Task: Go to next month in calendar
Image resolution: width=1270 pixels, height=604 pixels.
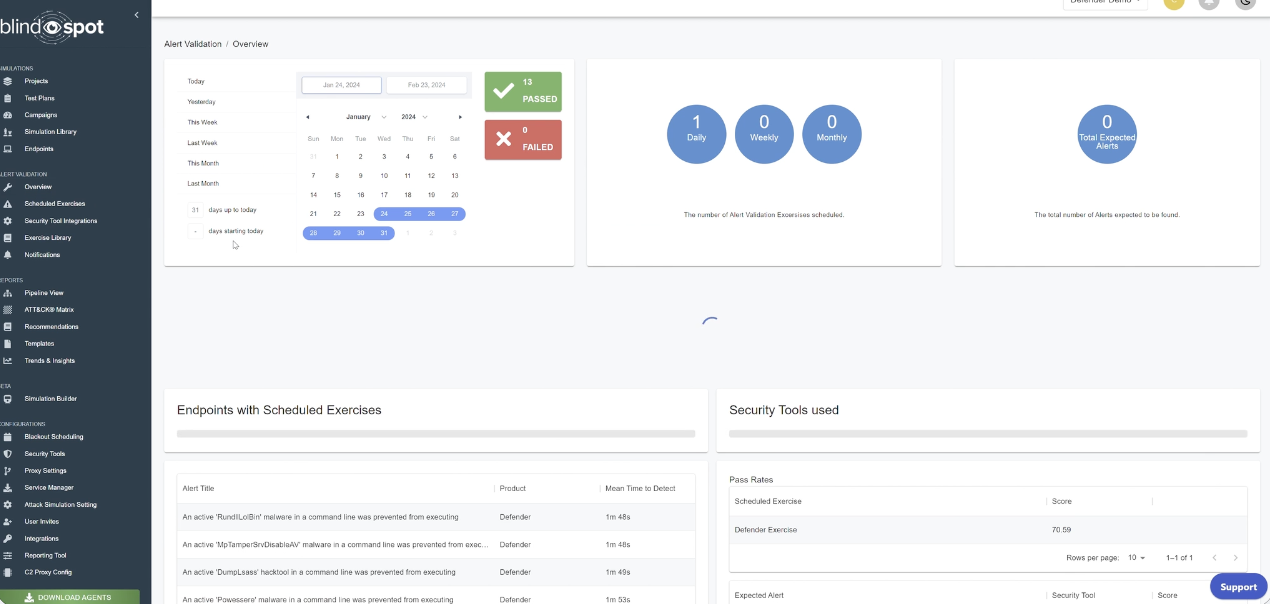Action: click(460, 117)
